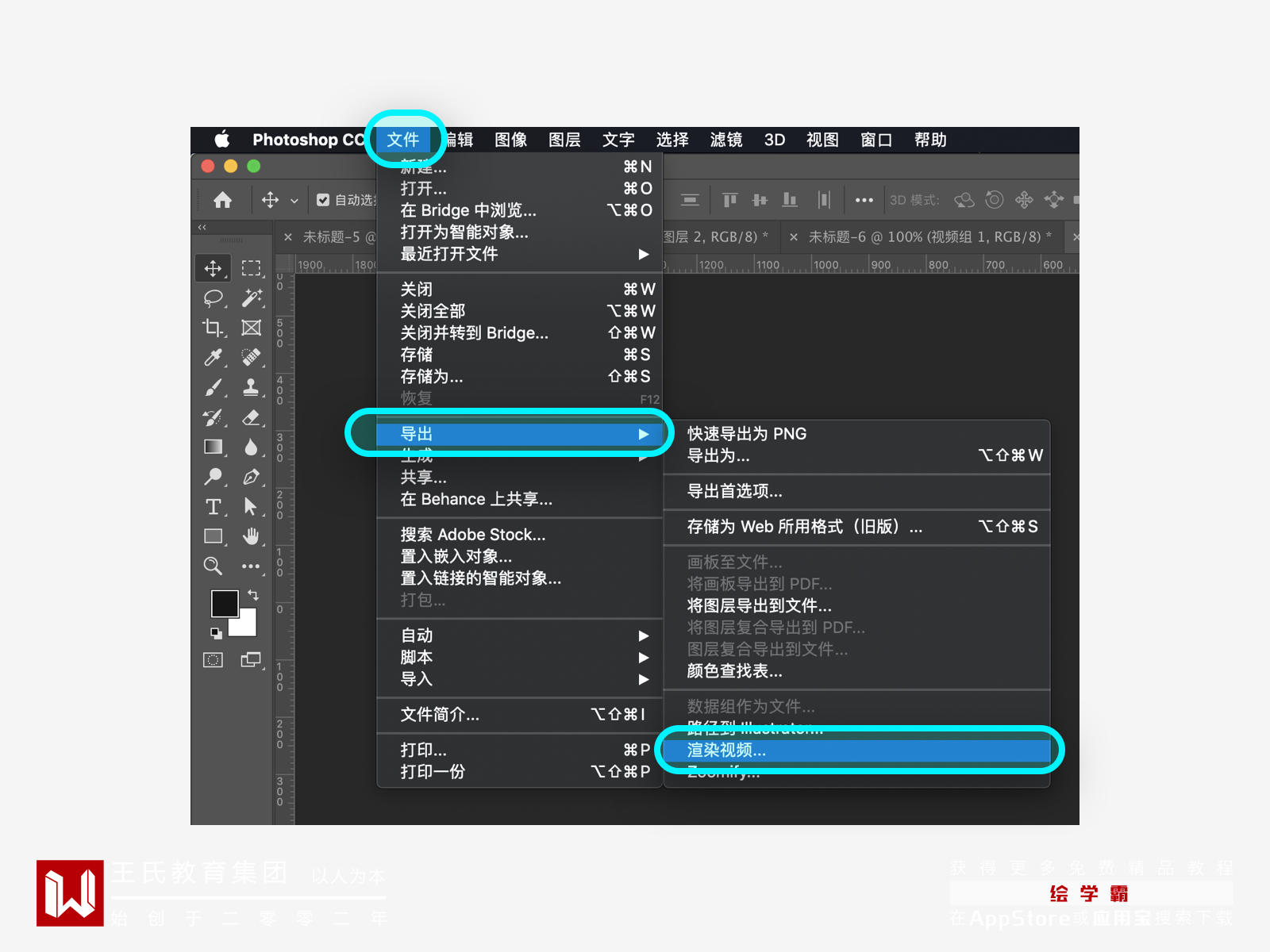1270x952 pixels.
Task: Change the screen mode icon
Action: [x=251, y=659]
